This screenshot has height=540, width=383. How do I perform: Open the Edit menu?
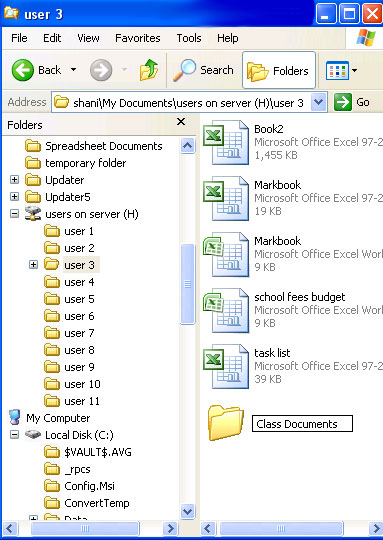(x=52, y=38)
